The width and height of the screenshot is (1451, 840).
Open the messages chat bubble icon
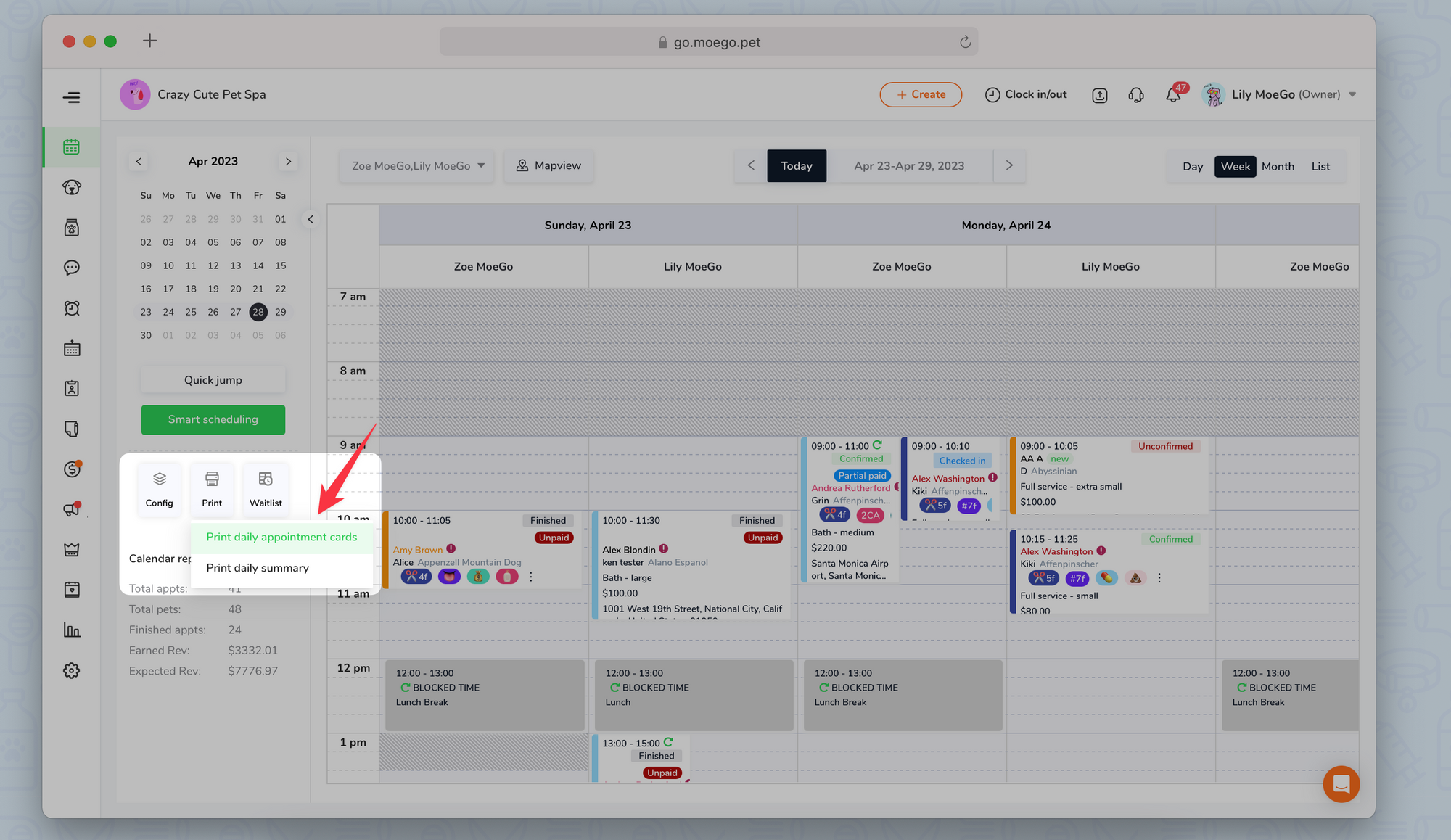click(71, 268)
